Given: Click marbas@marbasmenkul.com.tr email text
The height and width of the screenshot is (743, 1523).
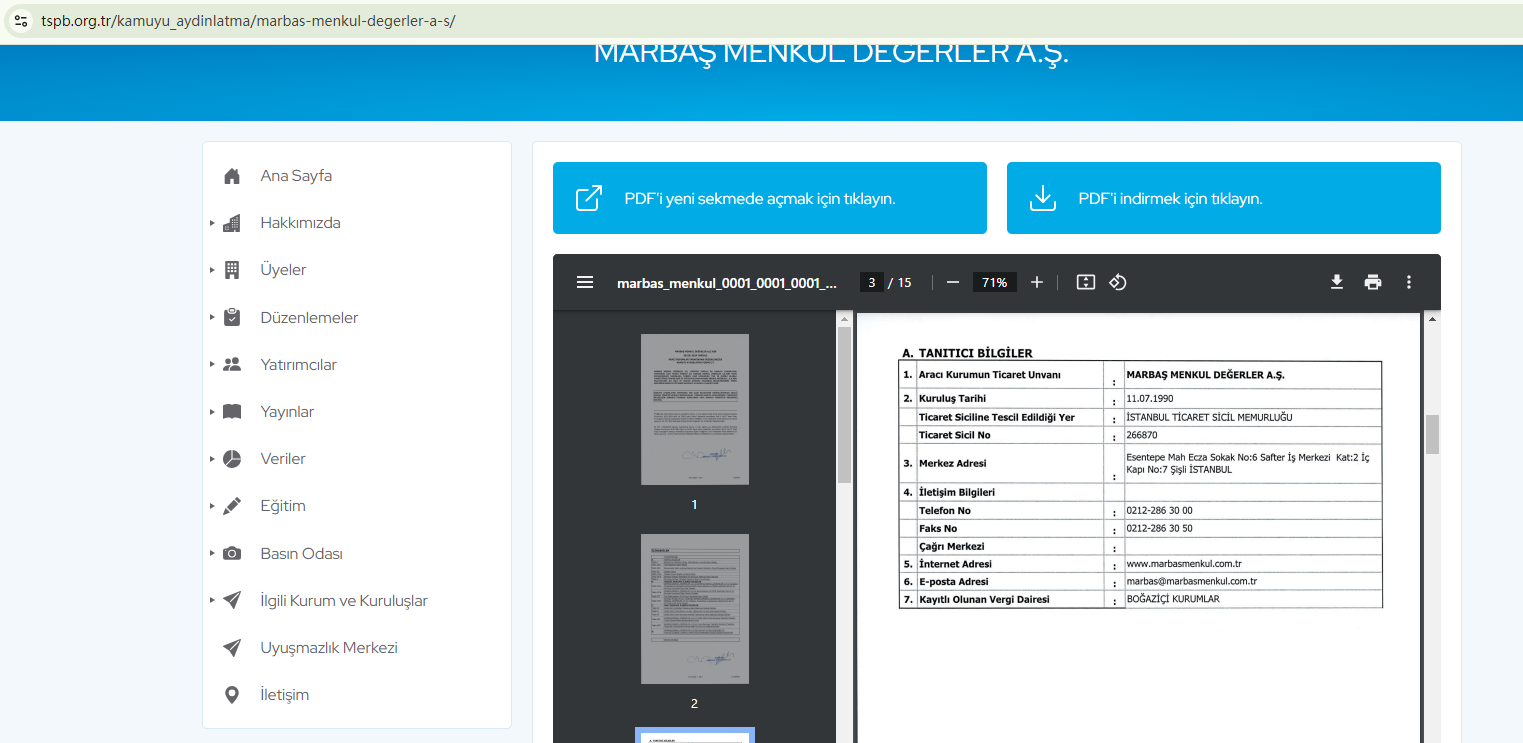Looking at the screenshot, I should coord(1191,581).
